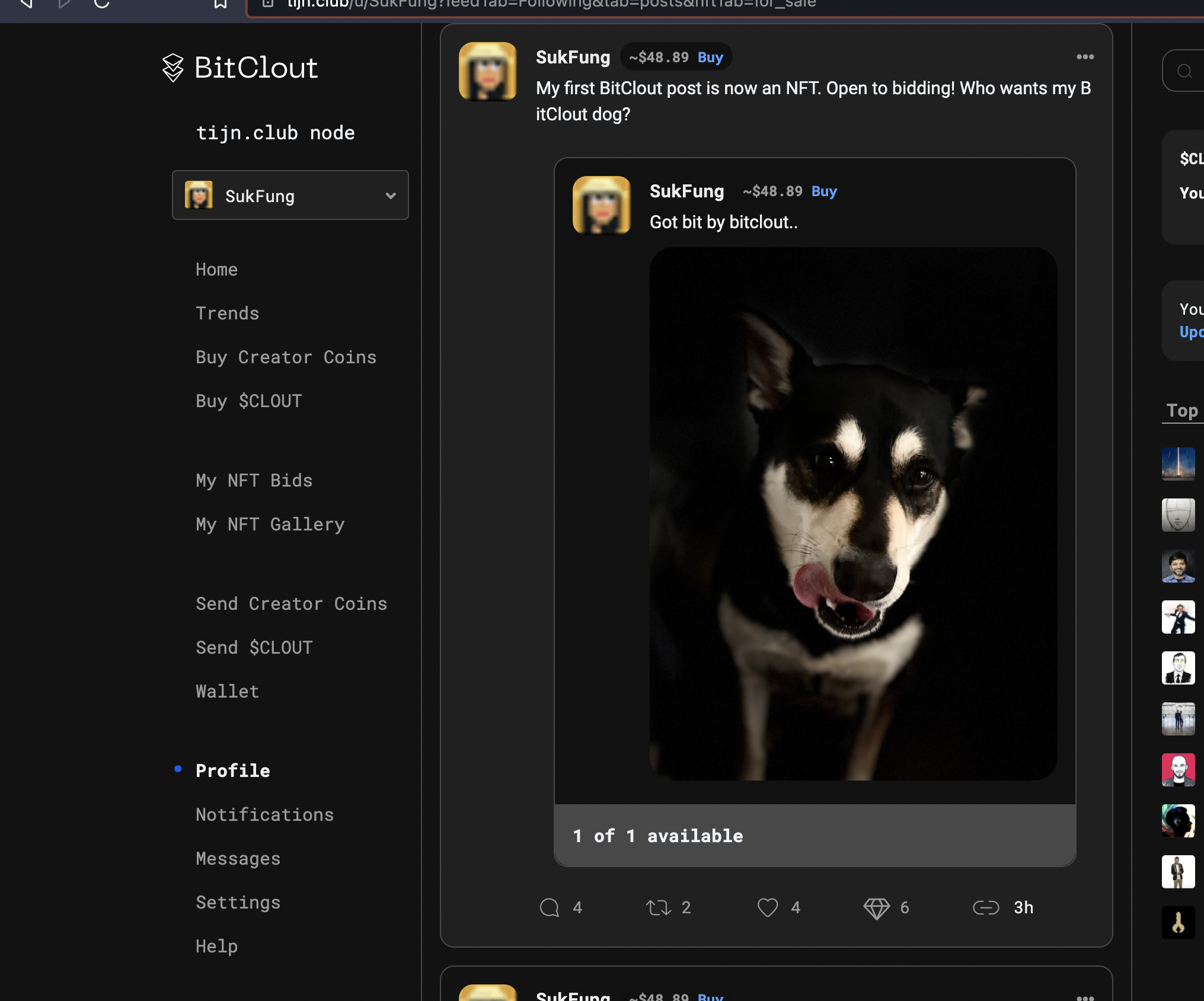The height and width of the screenshot is (1001, 1204).
Task: Click the browser bookmark icon
Action: click(x=220, y=4)
